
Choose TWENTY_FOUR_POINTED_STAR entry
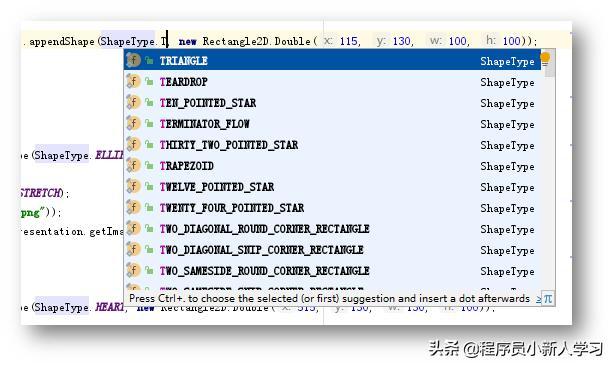tap(332, 208)
